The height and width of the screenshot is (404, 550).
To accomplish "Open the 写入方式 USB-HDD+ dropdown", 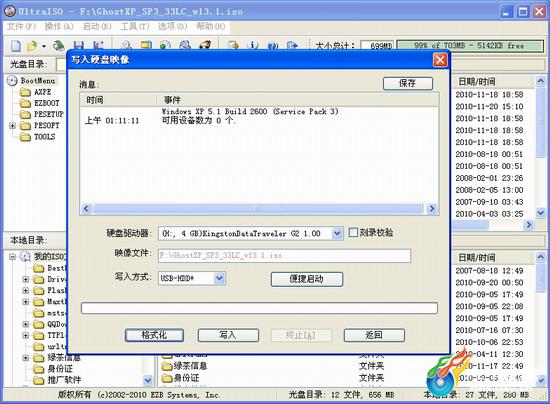I will coord(219,278).
